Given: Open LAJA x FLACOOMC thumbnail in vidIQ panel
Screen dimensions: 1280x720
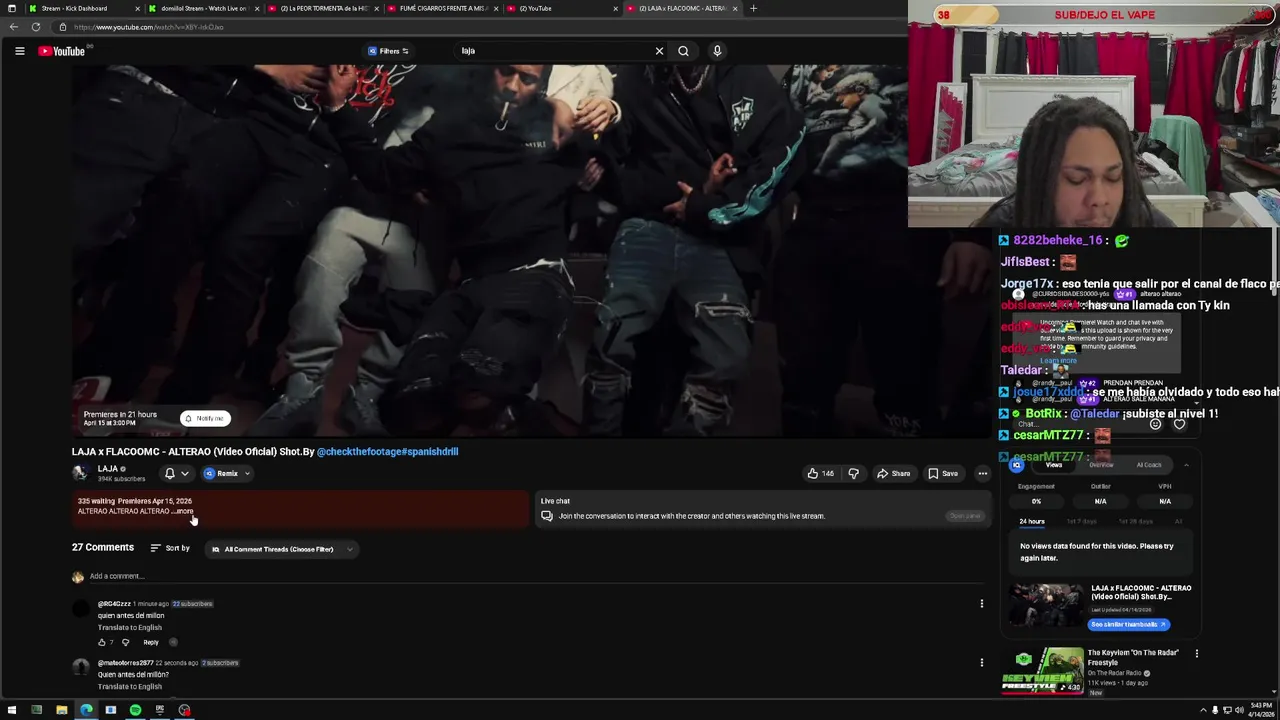Looking at the screenshot, I should (x=1045, y=605).
